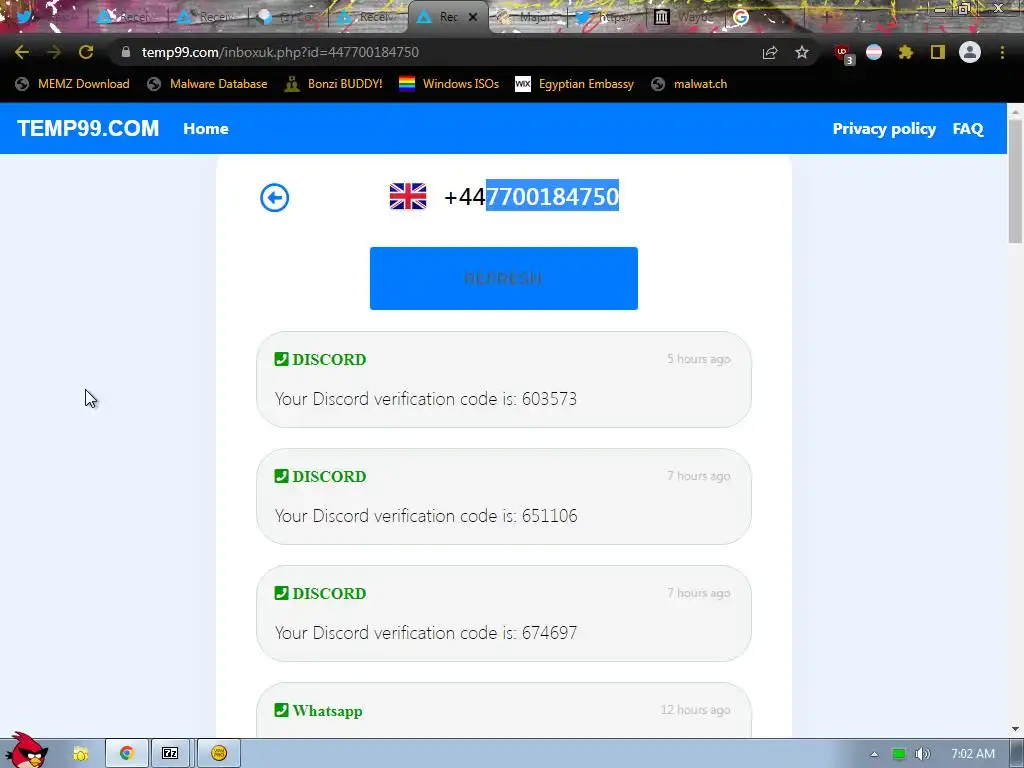Click the TEMP99.COM site logo
The image size is (1024, 768).
88,129
